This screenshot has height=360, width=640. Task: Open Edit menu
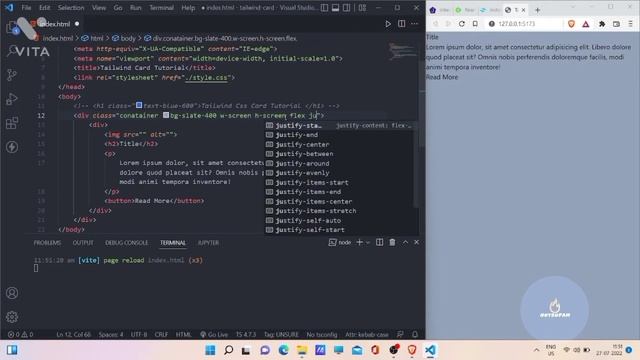coord(44,8)
